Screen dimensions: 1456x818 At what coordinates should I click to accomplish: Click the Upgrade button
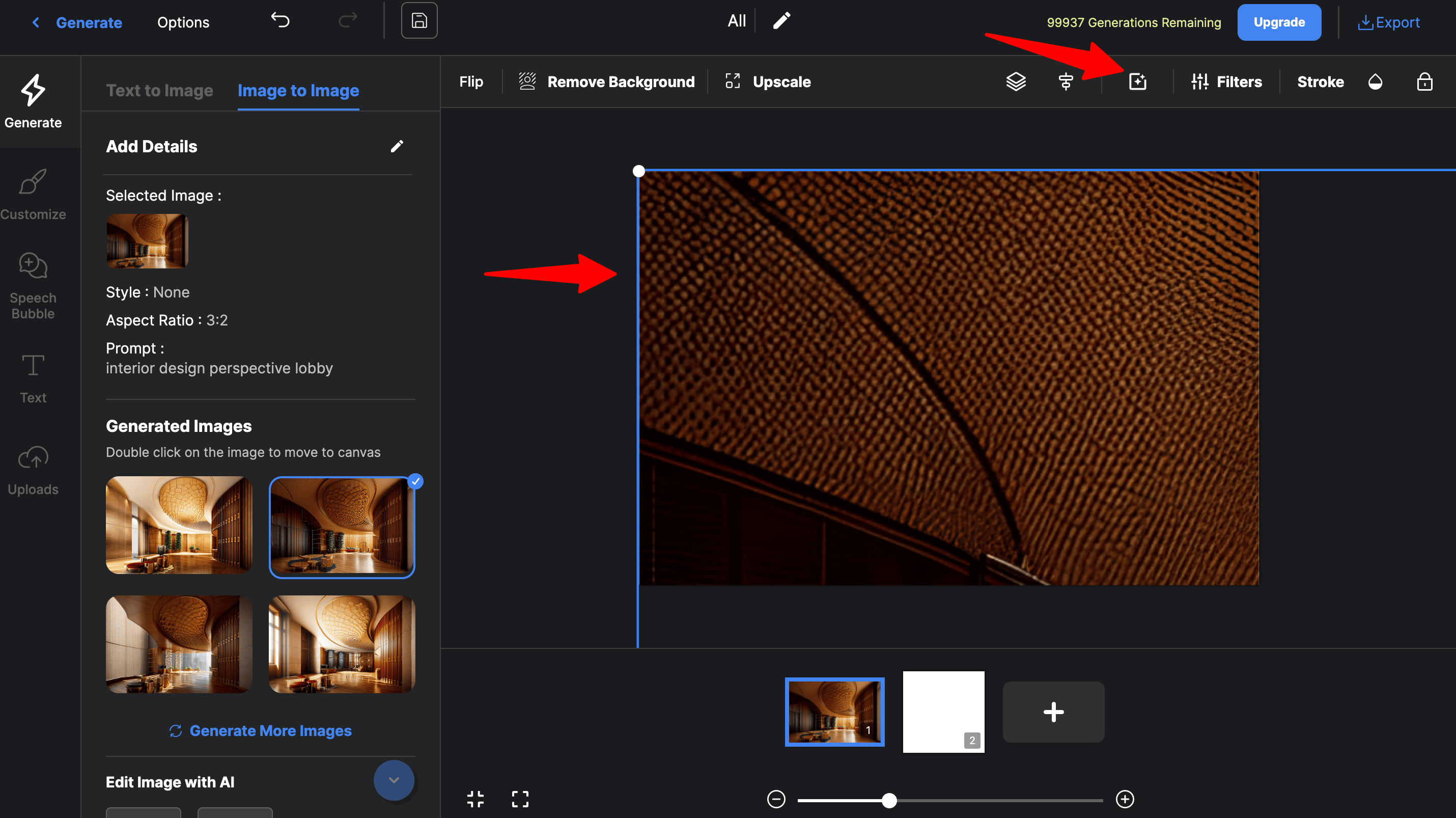(1278, 22)
